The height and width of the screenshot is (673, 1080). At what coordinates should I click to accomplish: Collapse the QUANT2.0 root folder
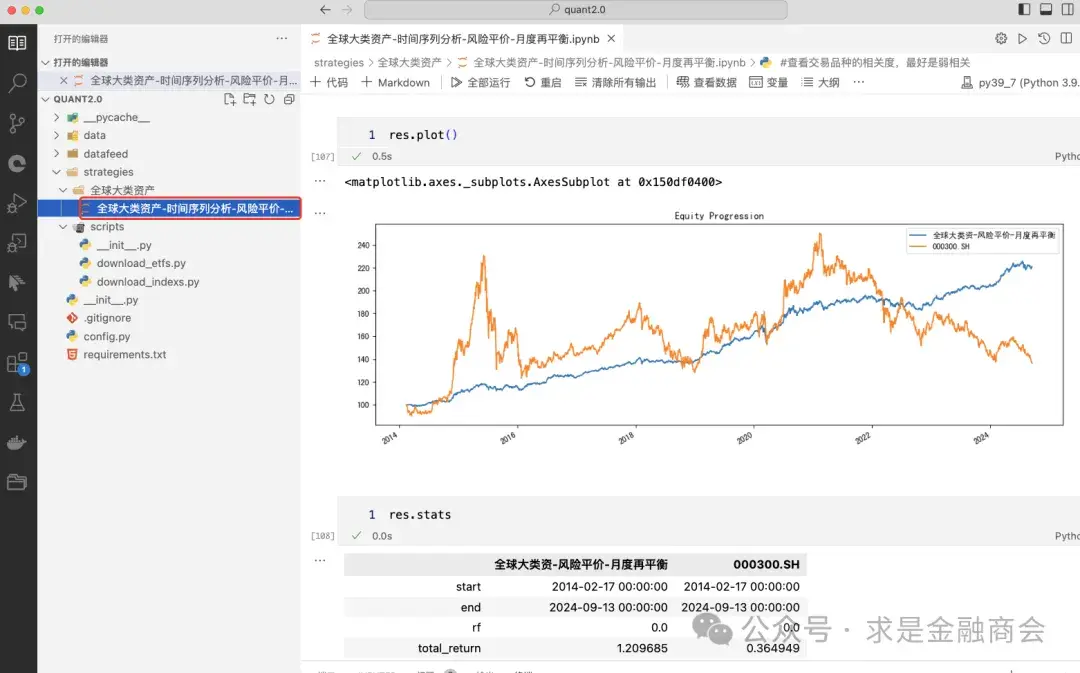[45, 99]
